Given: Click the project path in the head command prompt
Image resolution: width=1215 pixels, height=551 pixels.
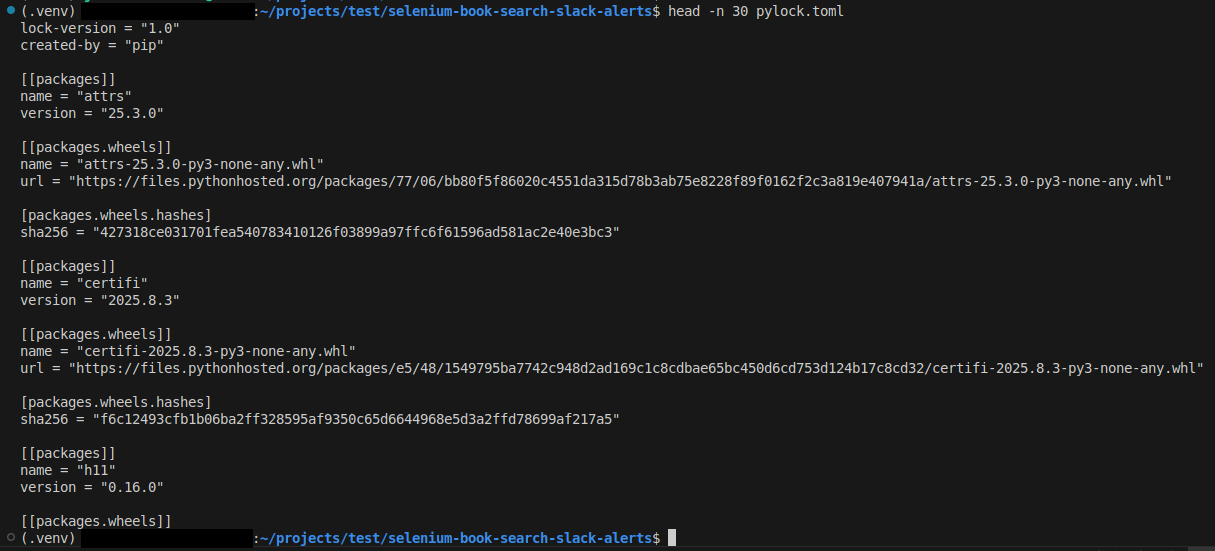Looking at the screenshot, I should (456, 11).
